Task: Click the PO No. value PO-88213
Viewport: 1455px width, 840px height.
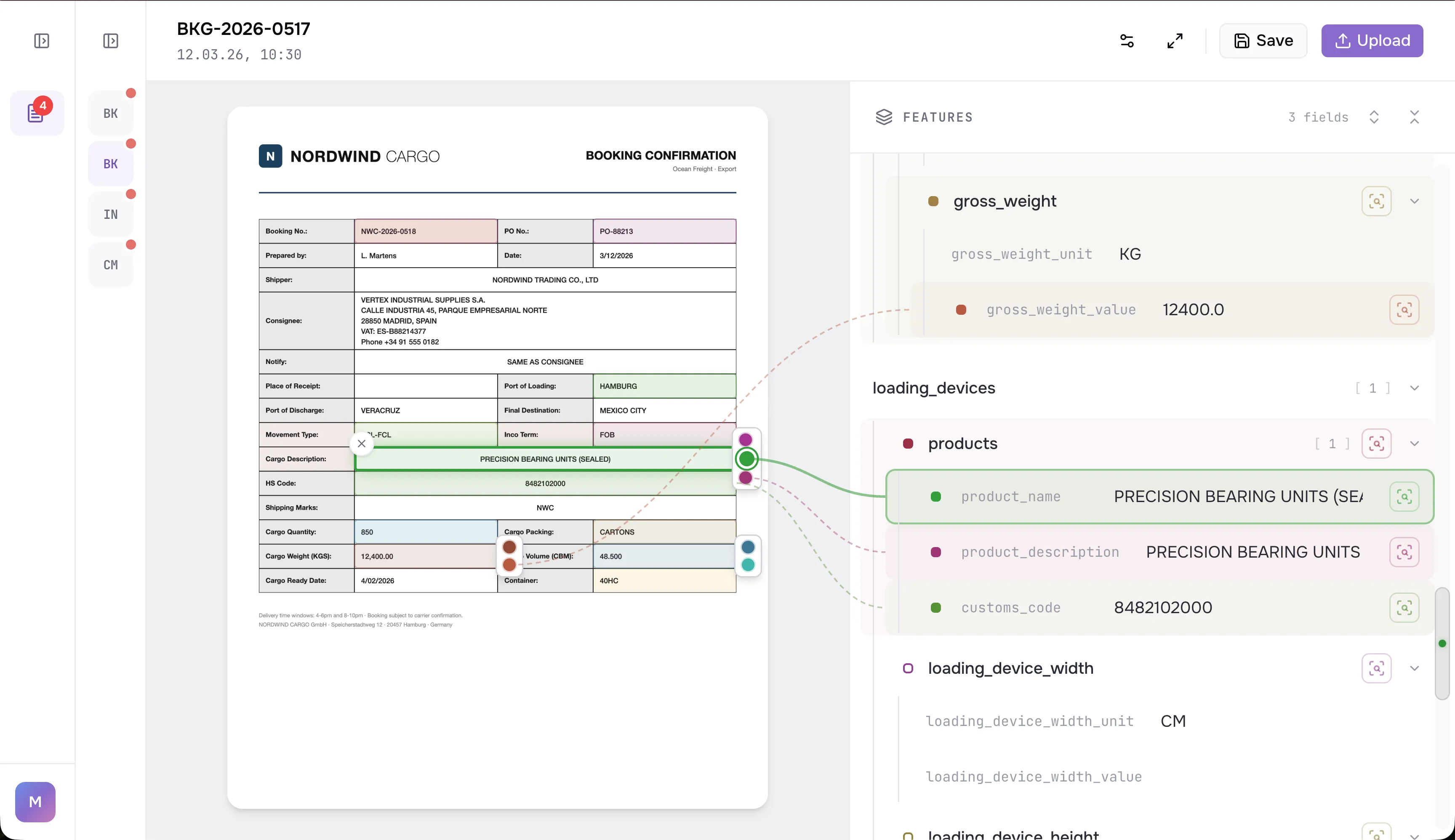Action: [x=664, y=231]
